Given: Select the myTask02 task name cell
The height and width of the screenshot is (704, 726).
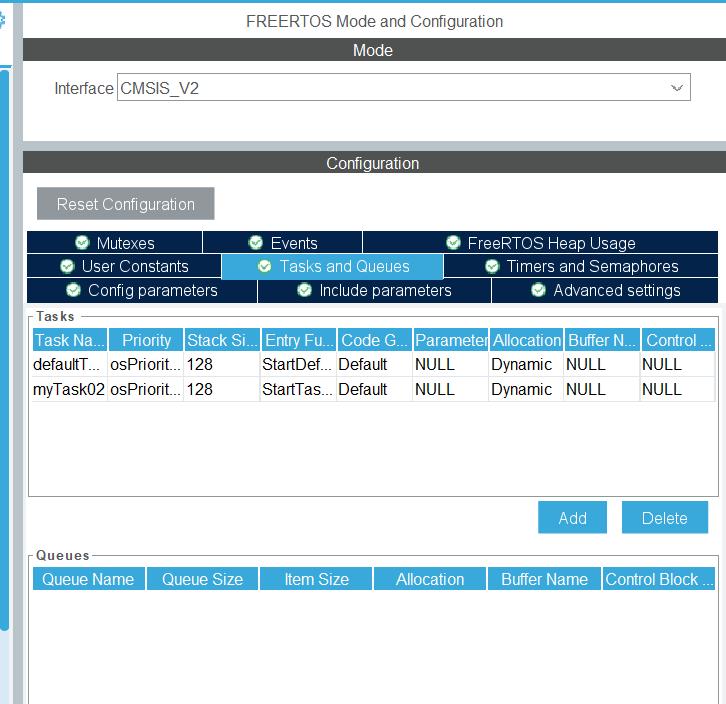Looking at the screenshot, I should (69, 389).
